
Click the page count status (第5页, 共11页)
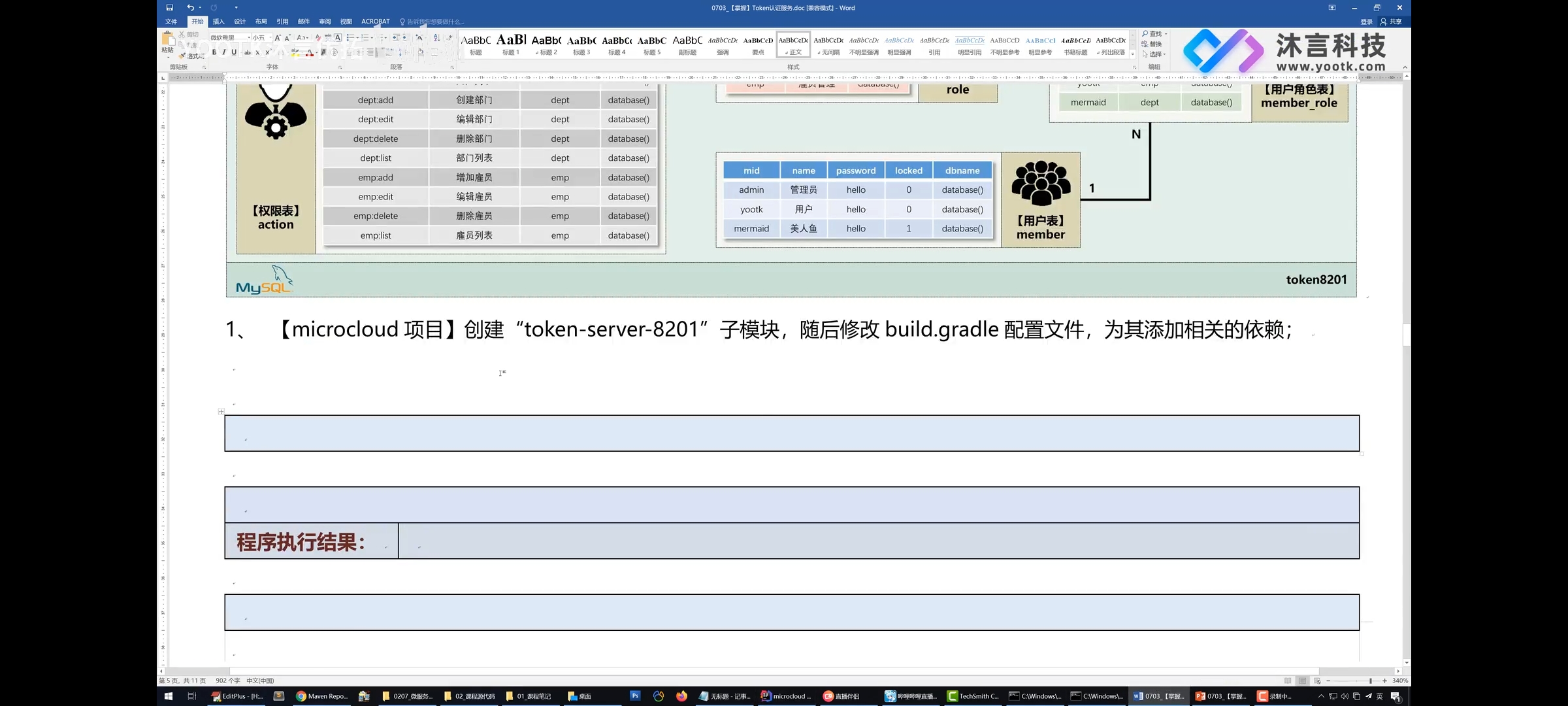tap(183, 681)
